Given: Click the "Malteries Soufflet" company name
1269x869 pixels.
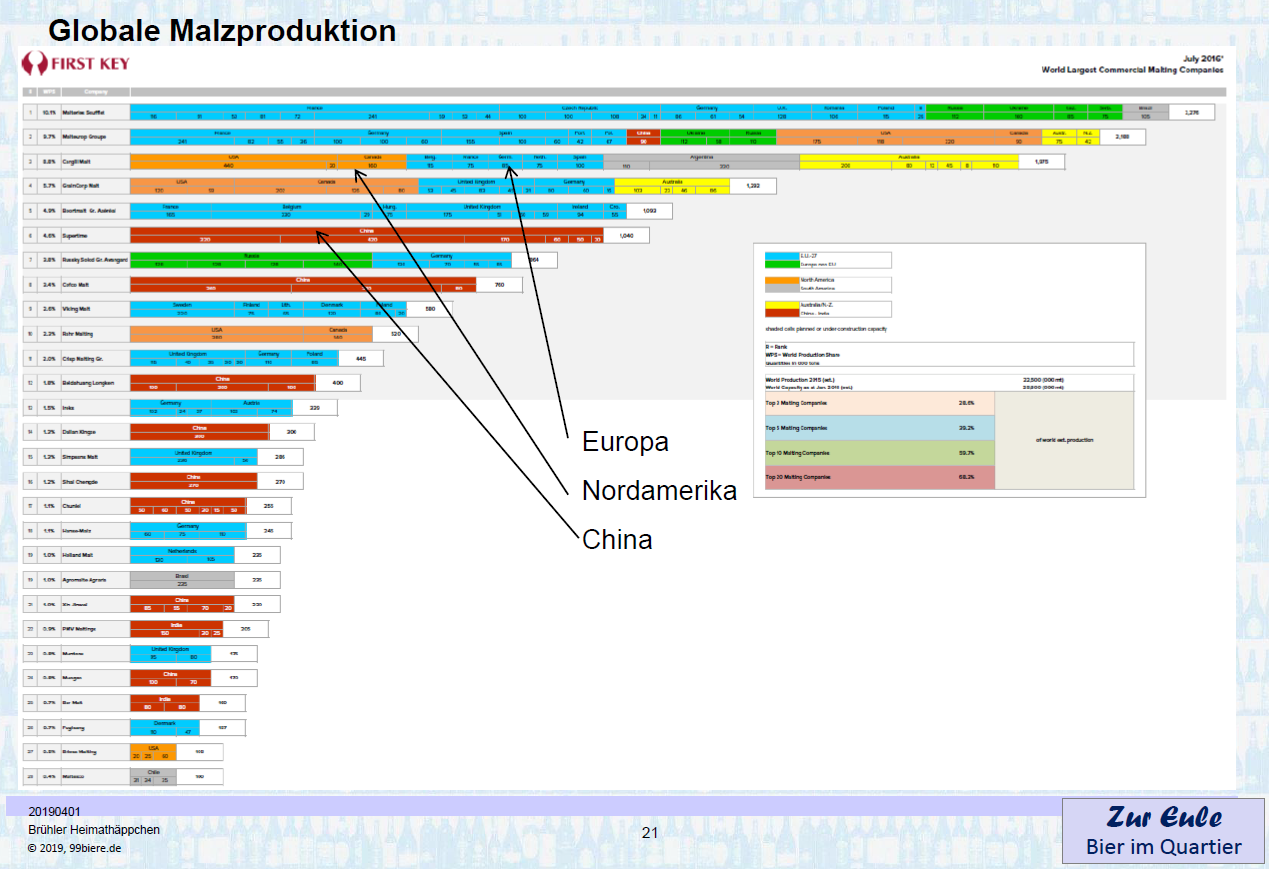Looking at the screenshot, I should point(84,113).
